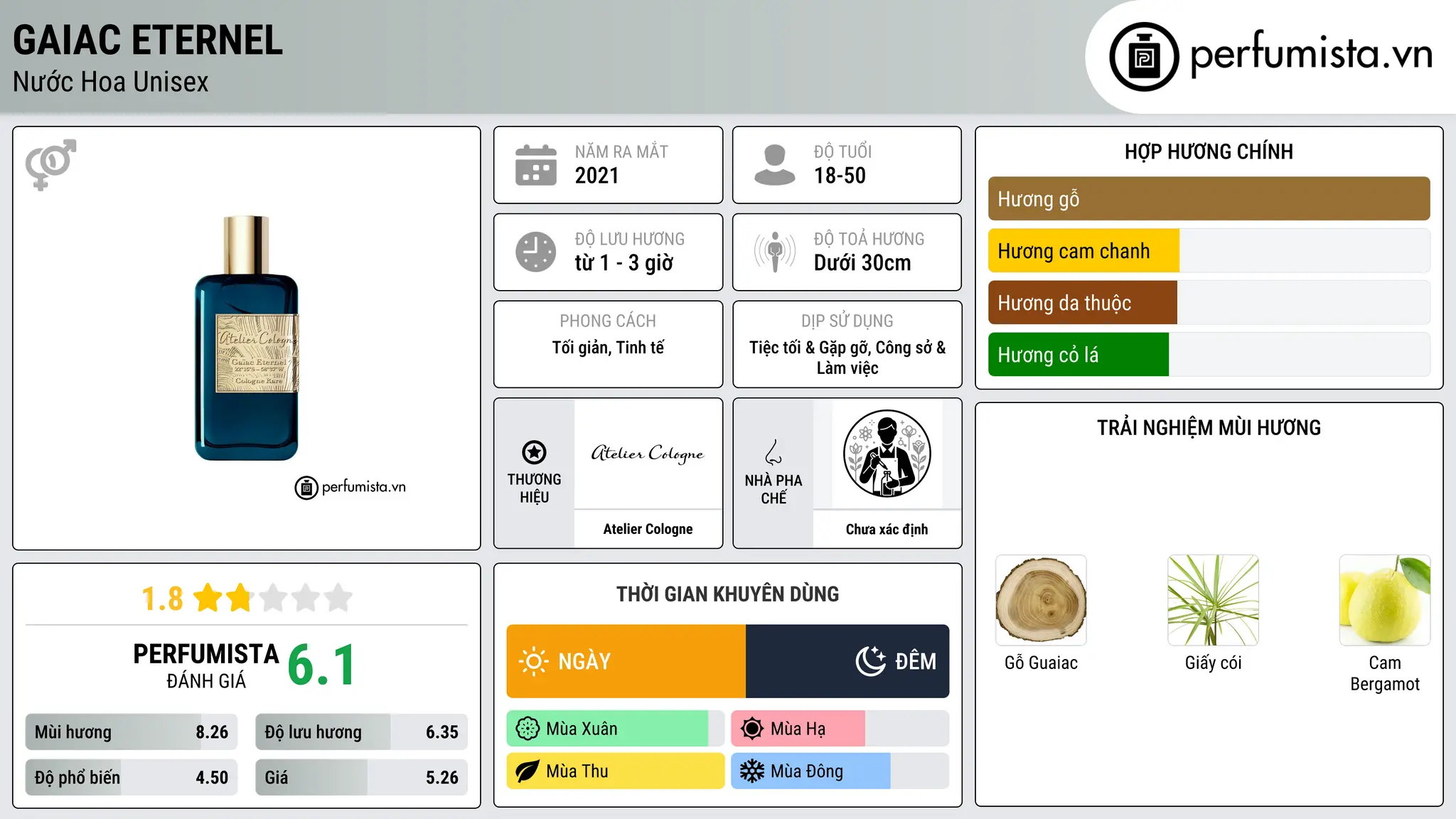Click the Dưới 30cm sillage value

click(x=862, y=263)
